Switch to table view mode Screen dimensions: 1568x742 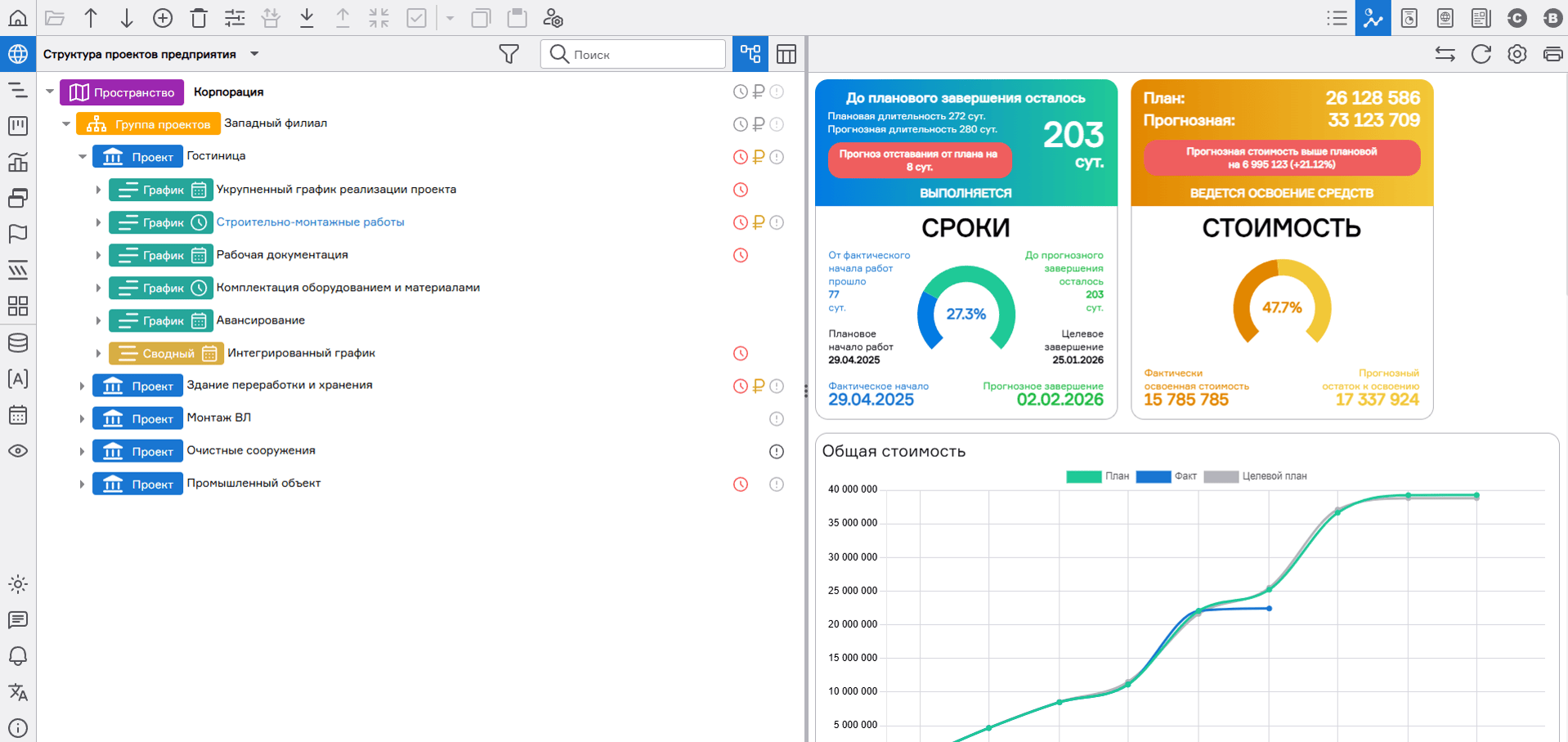786,54
